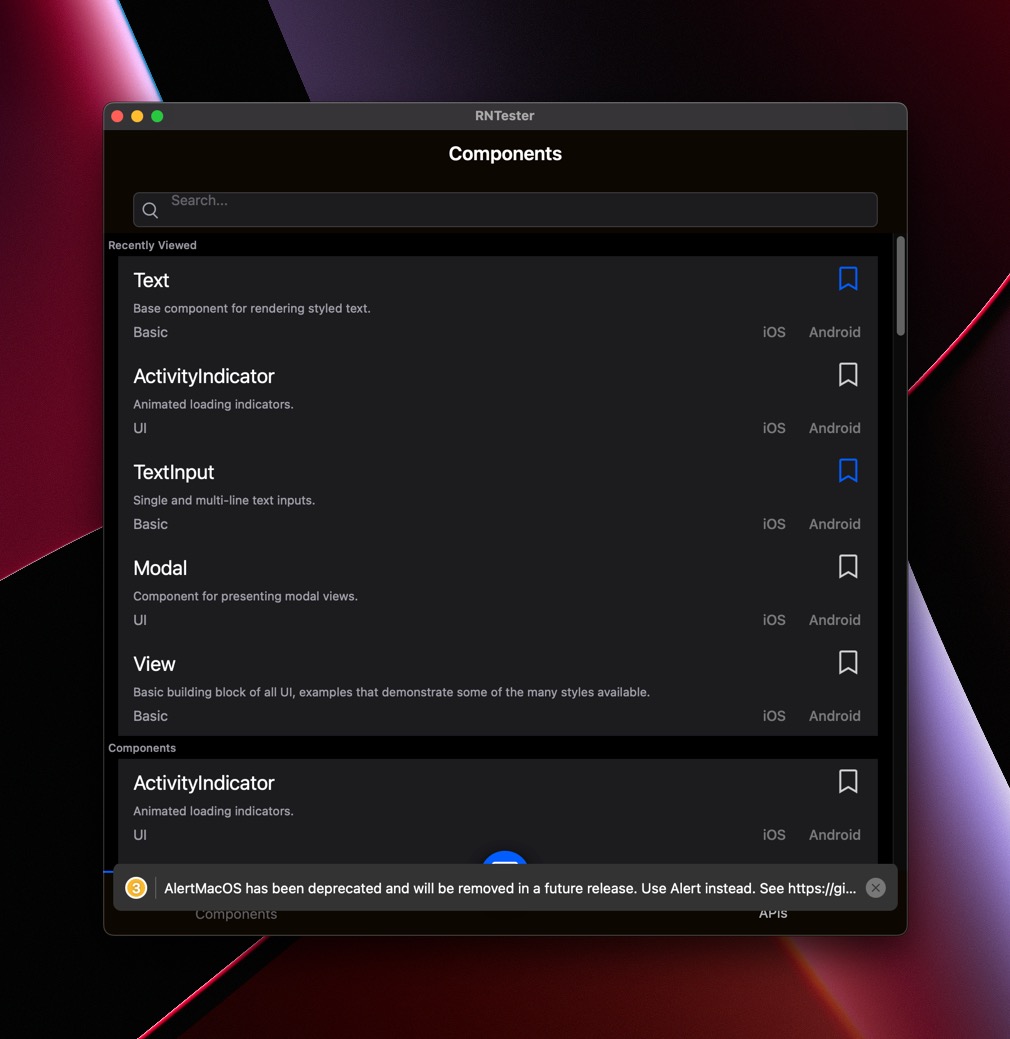Click the Android label in Text row
The height and width of the screenshot is (1039, 1010).
834,332
